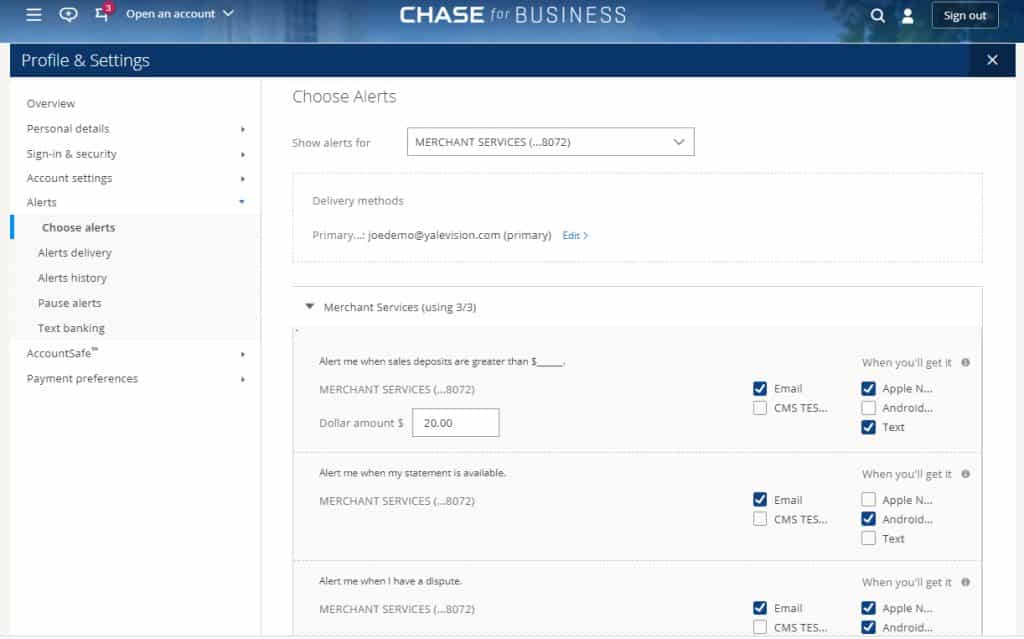Uncheck Email for the sales deposits alert
The height and width of the screenshot is (639, 1024).
click(x=759, y=388)
